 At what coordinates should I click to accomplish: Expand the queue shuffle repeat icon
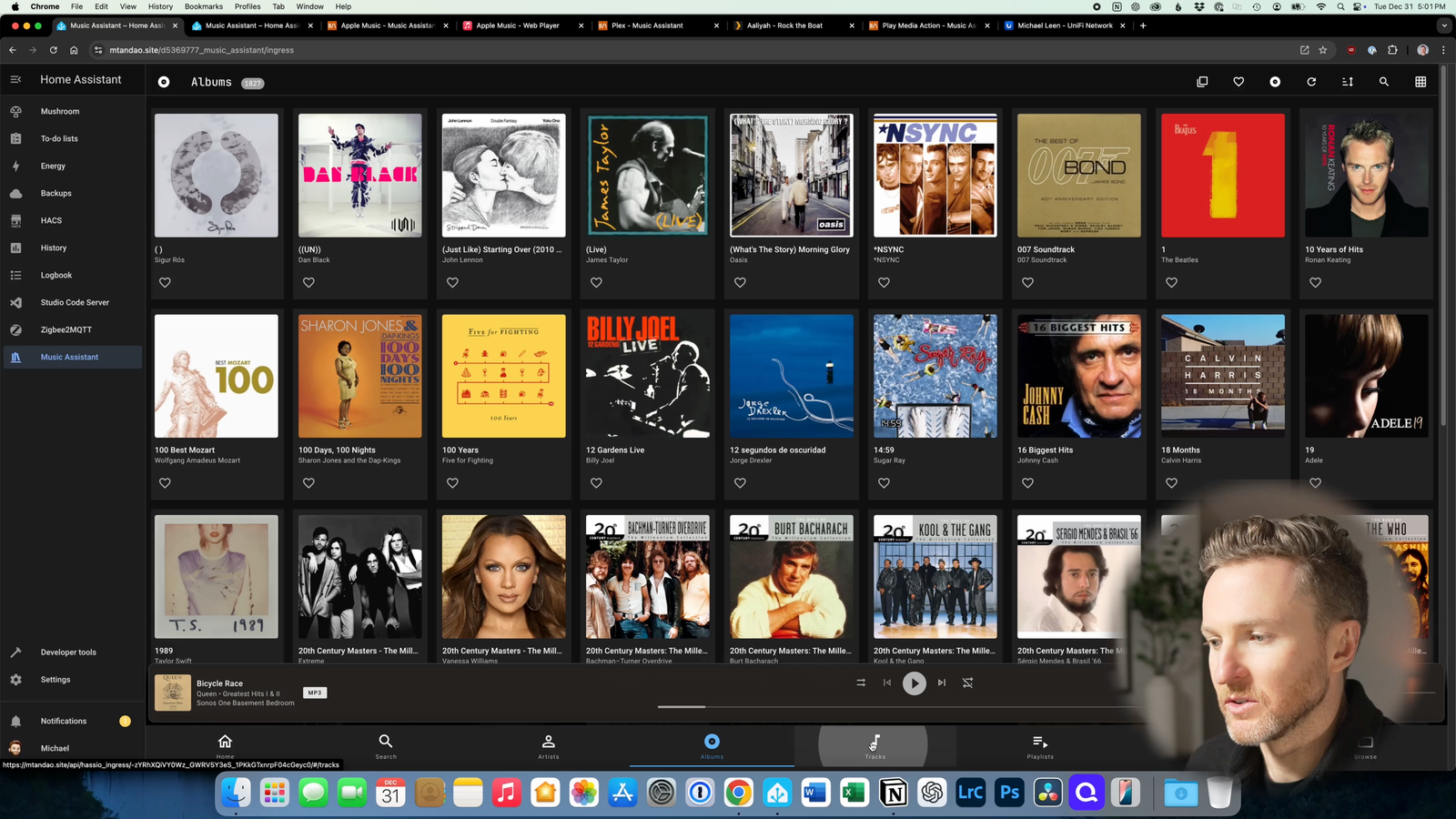[x=860, y=682]
